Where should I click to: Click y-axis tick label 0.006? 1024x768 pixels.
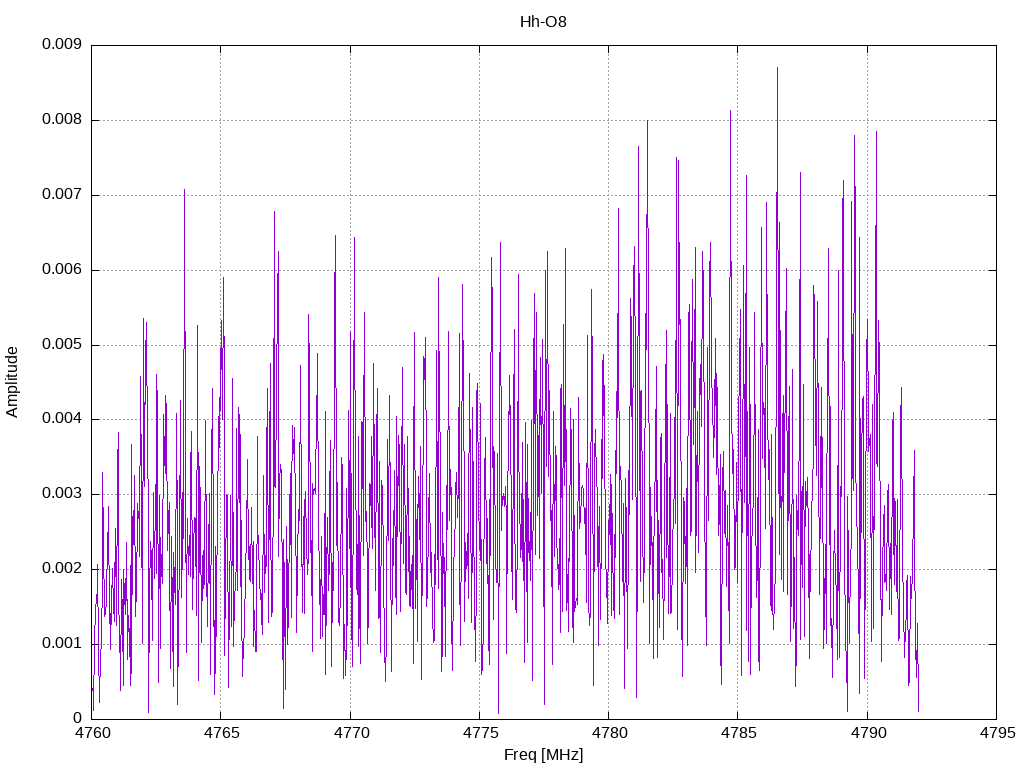pyautogui.click(x=62, y=270)
